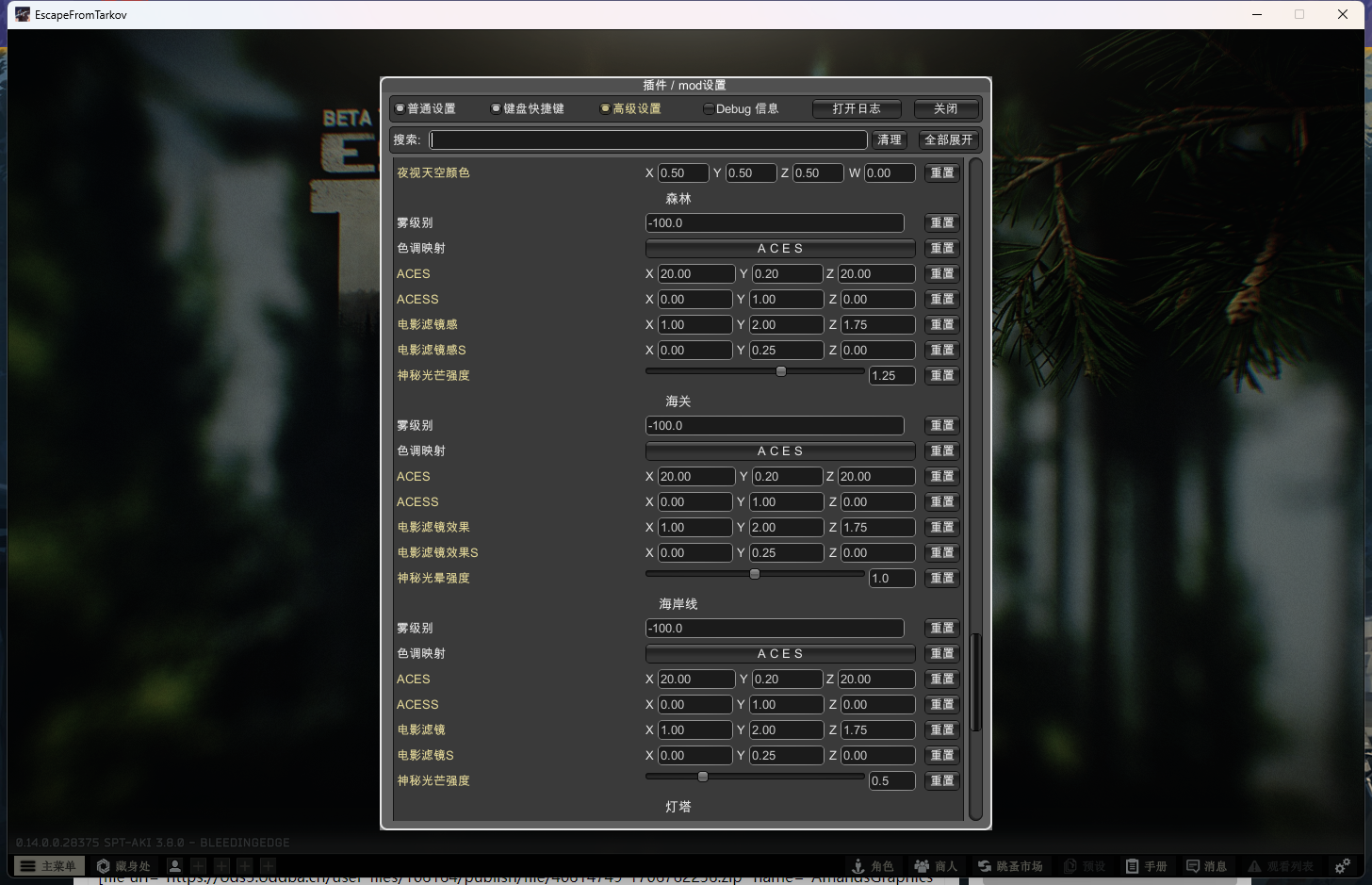1372x885 pixels.
Task: Toggle the Debug 信息 checkbox
Action: pyautogui.click(x=741, y=108)
